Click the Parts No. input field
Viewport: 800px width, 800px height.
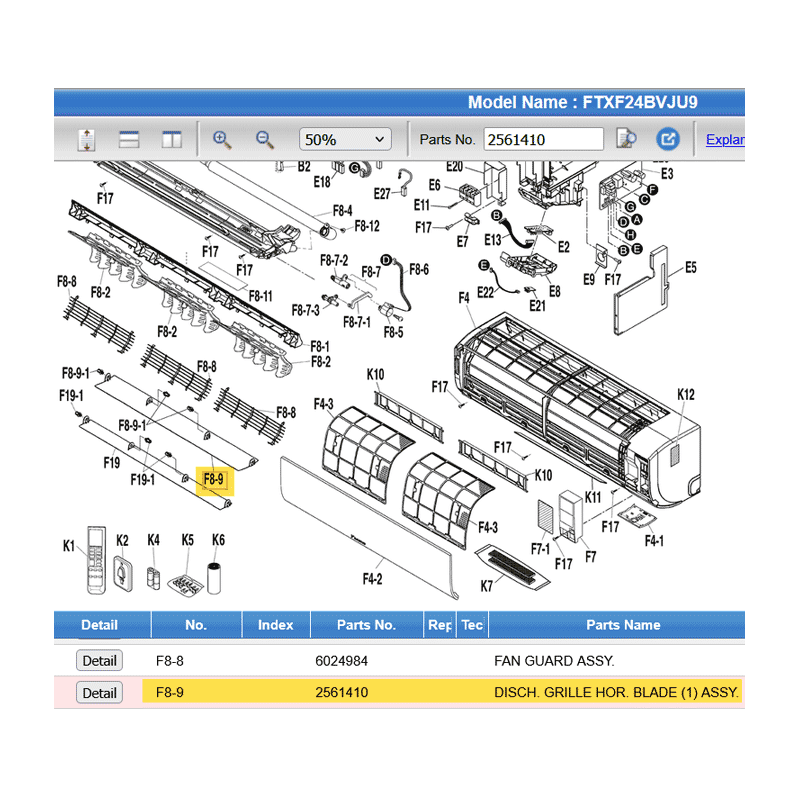click(543, 140)
